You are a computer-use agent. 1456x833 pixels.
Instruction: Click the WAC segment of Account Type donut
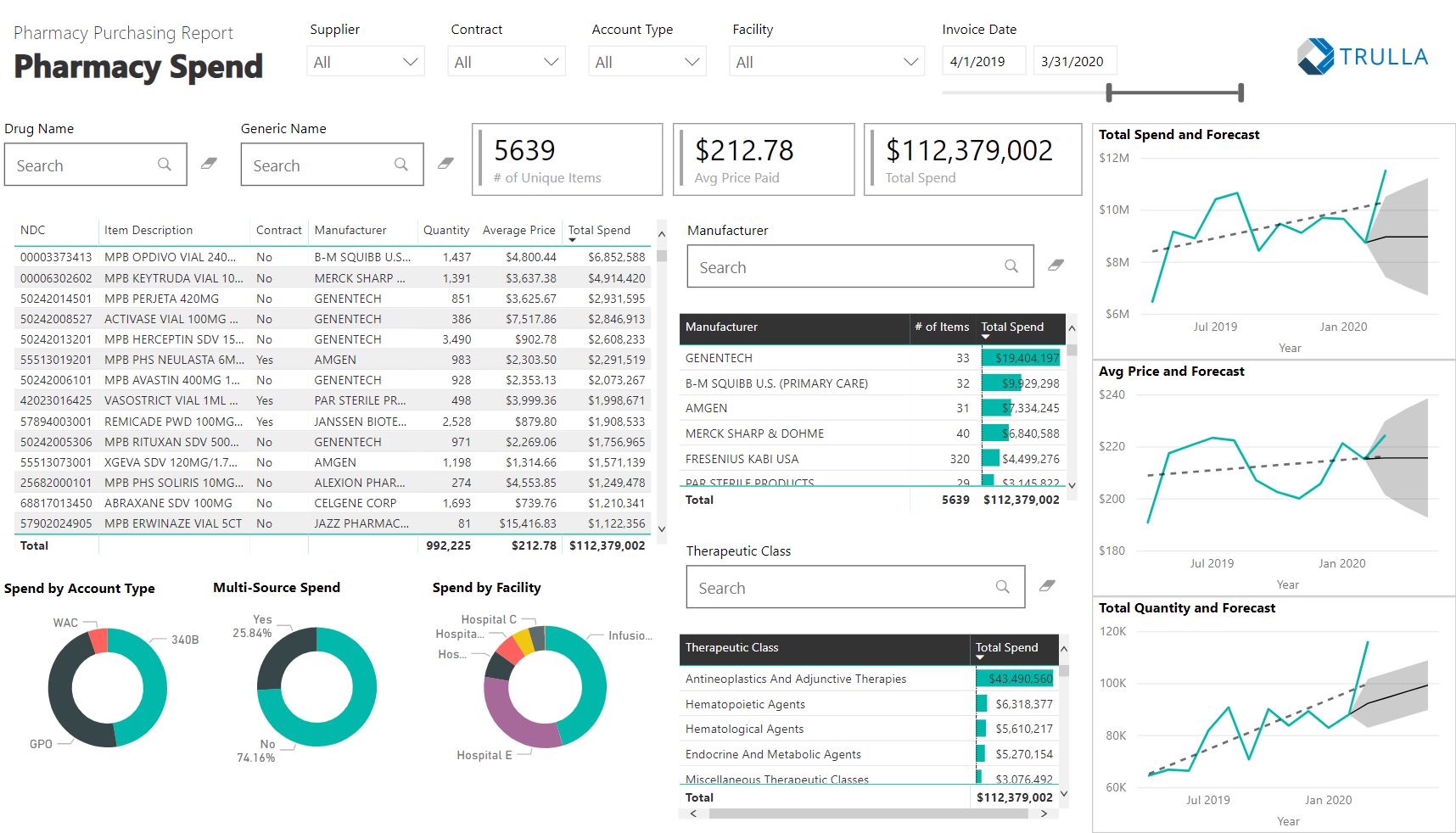98,641
